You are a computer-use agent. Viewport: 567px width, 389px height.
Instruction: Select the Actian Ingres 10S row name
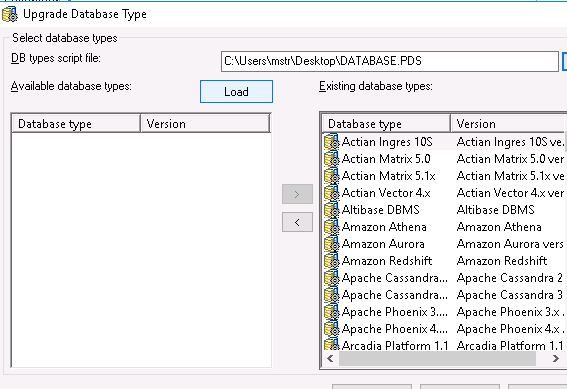387,142
